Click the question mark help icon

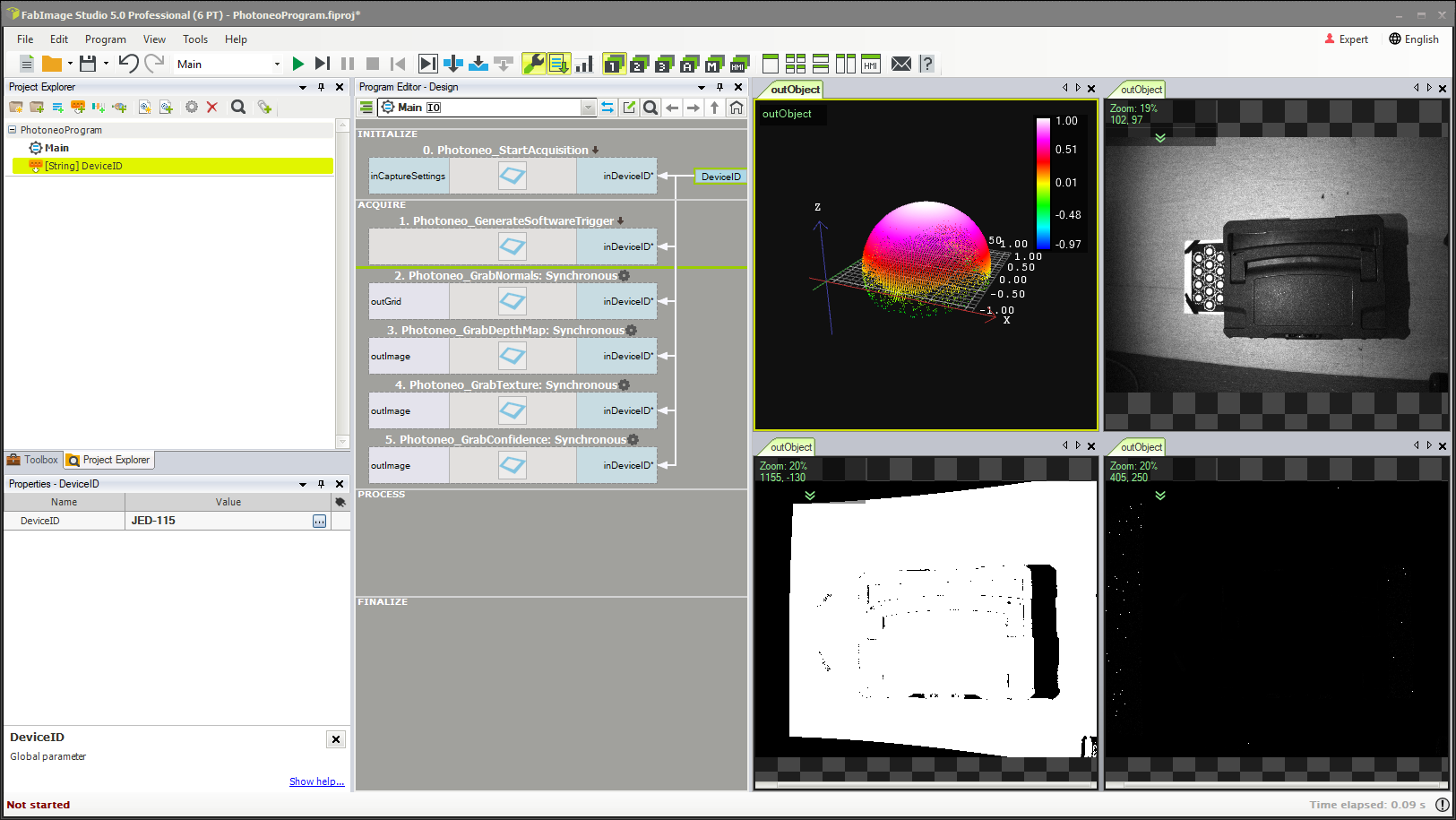(x=927, y=64)
